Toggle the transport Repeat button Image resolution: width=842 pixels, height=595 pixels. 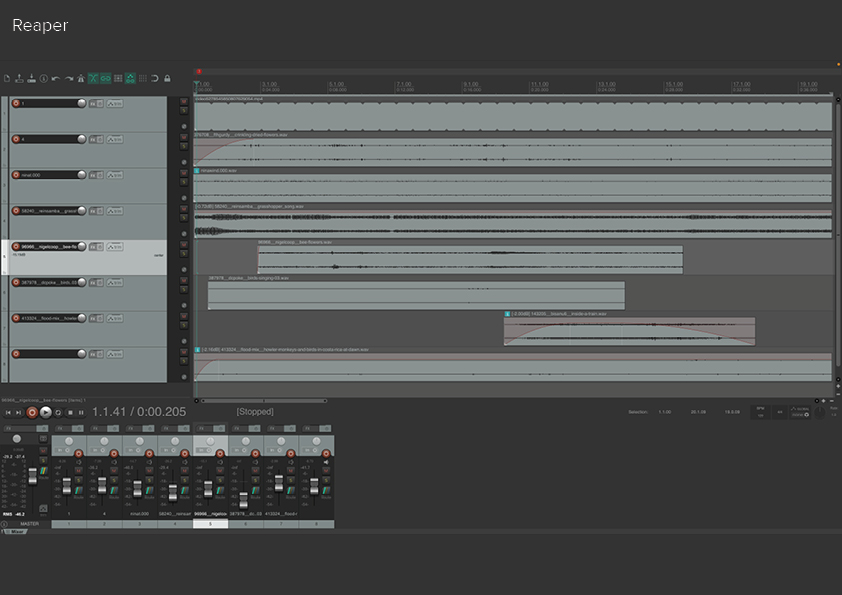coord(58,412)
